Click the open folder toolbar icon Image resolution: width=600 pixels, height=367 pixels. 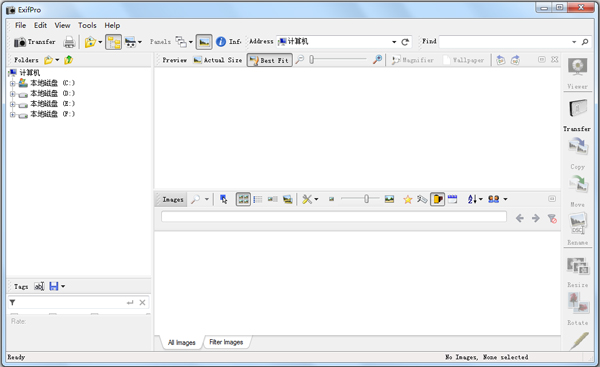[x=90, y=42]
